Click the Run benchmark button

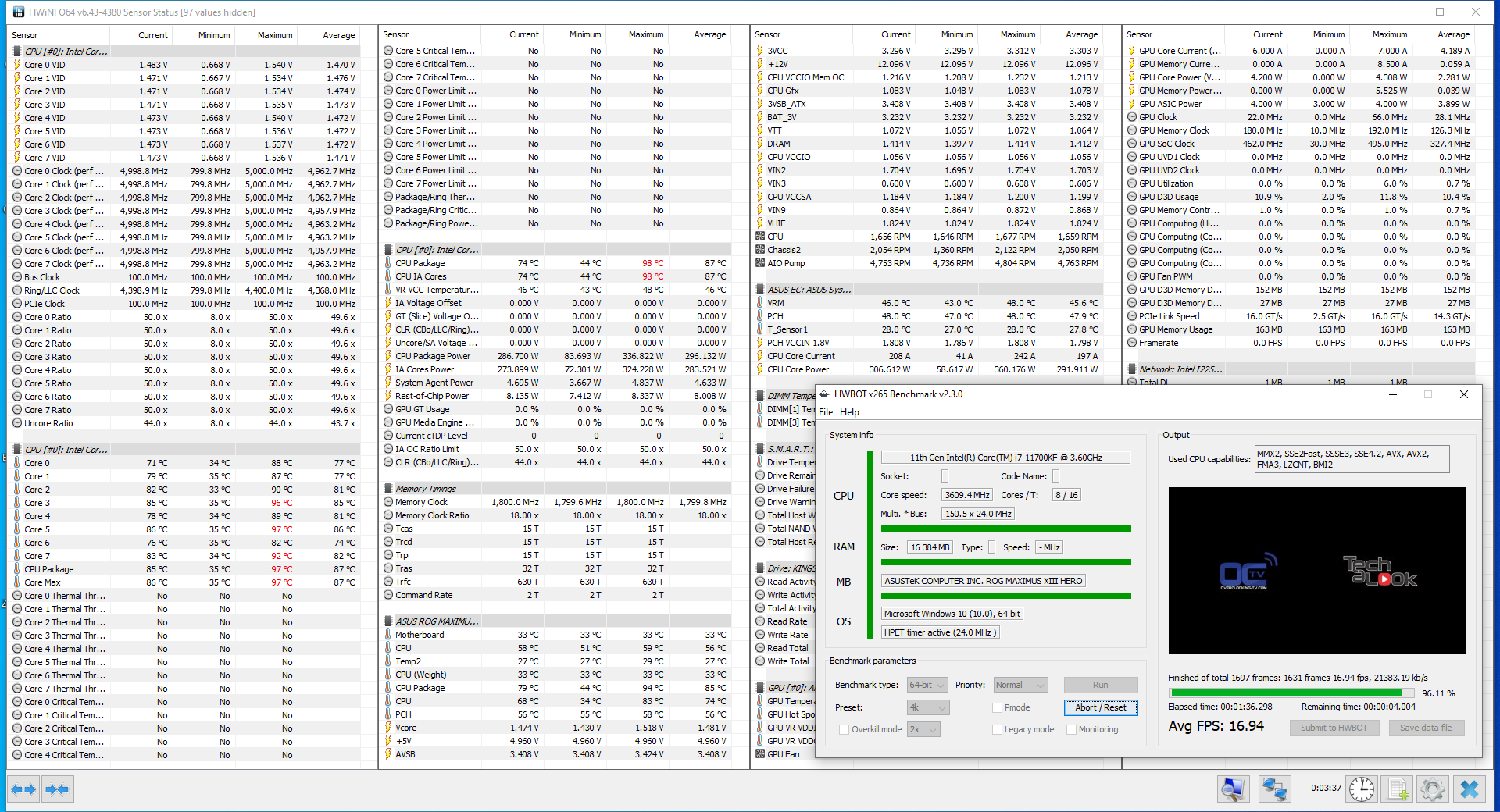(x=1100, y=685)
